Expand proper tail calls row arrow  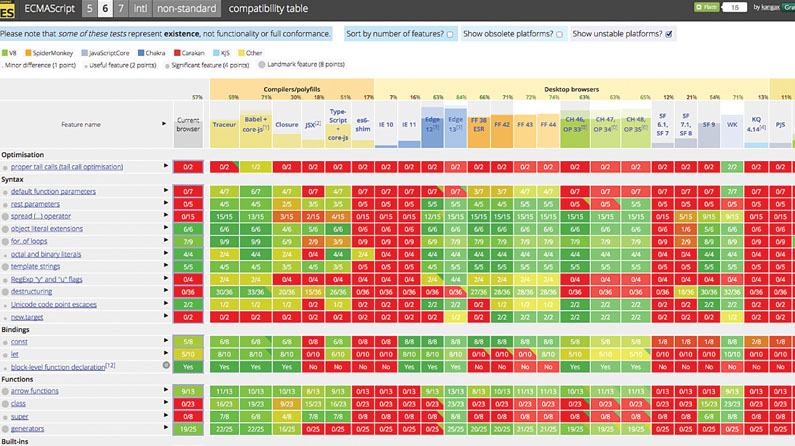pos(166,166)
